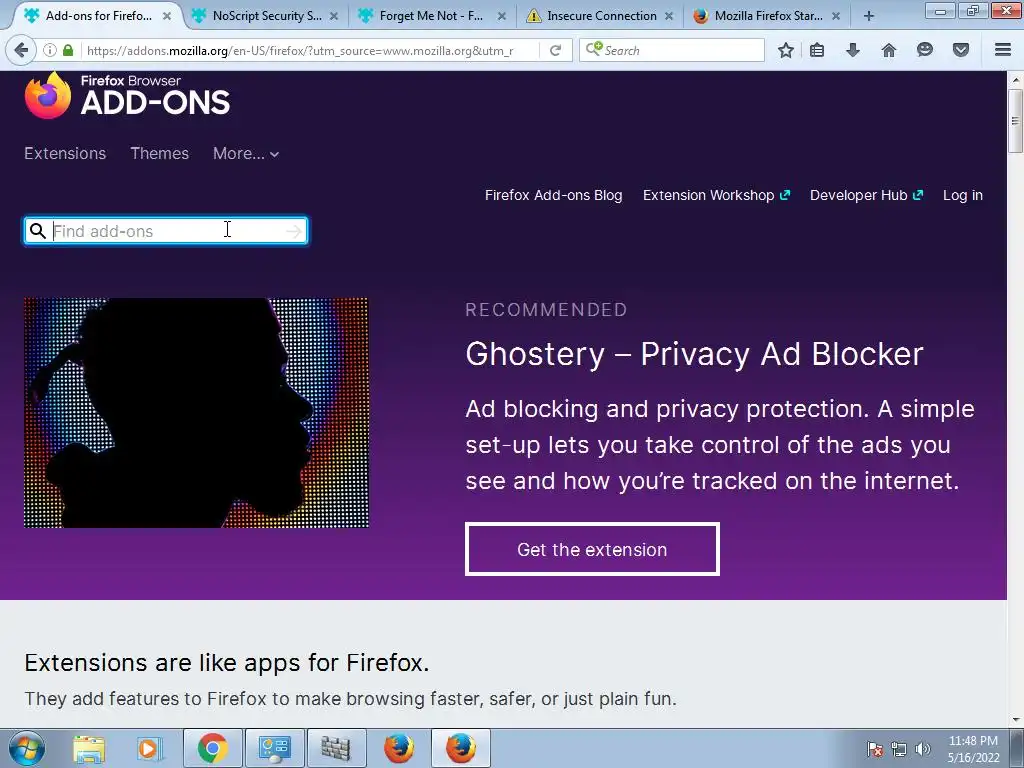Click Get the extension button
The width and height of the screenshot is (1024, 768).
coord(592,549)
